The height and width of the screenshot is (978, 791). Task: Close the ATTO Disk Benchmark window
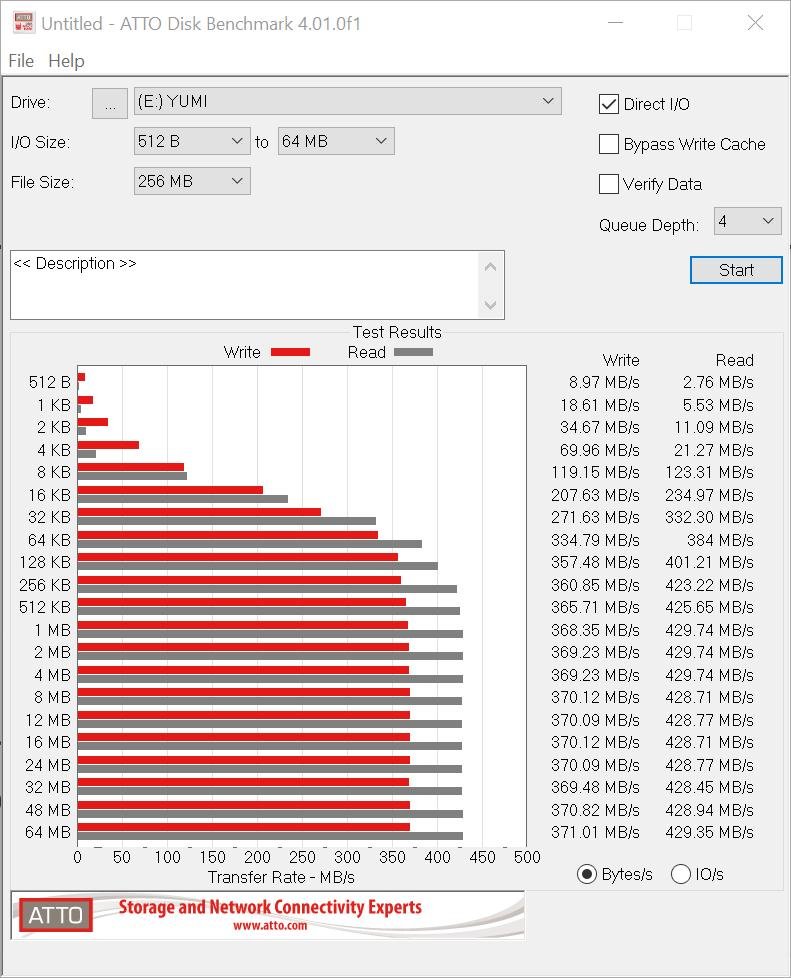point(755,23)
